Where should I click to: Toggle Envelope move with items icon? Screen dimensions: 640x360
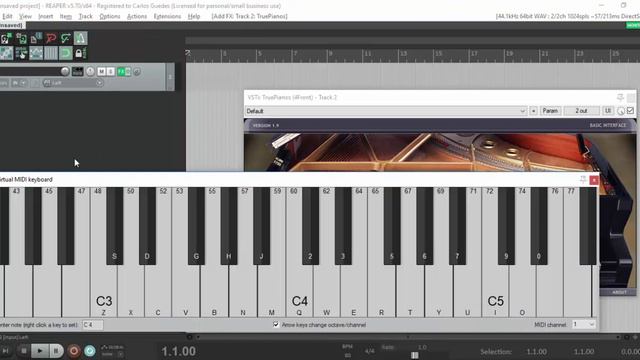point(36,53)
